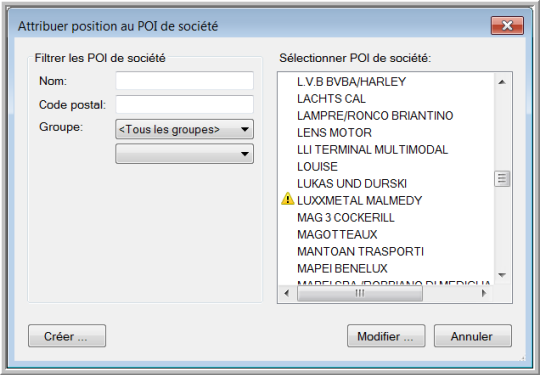Click the horizontal scrollbar thumb
Viewport: 540px width, 375px height.
[360, 293]
